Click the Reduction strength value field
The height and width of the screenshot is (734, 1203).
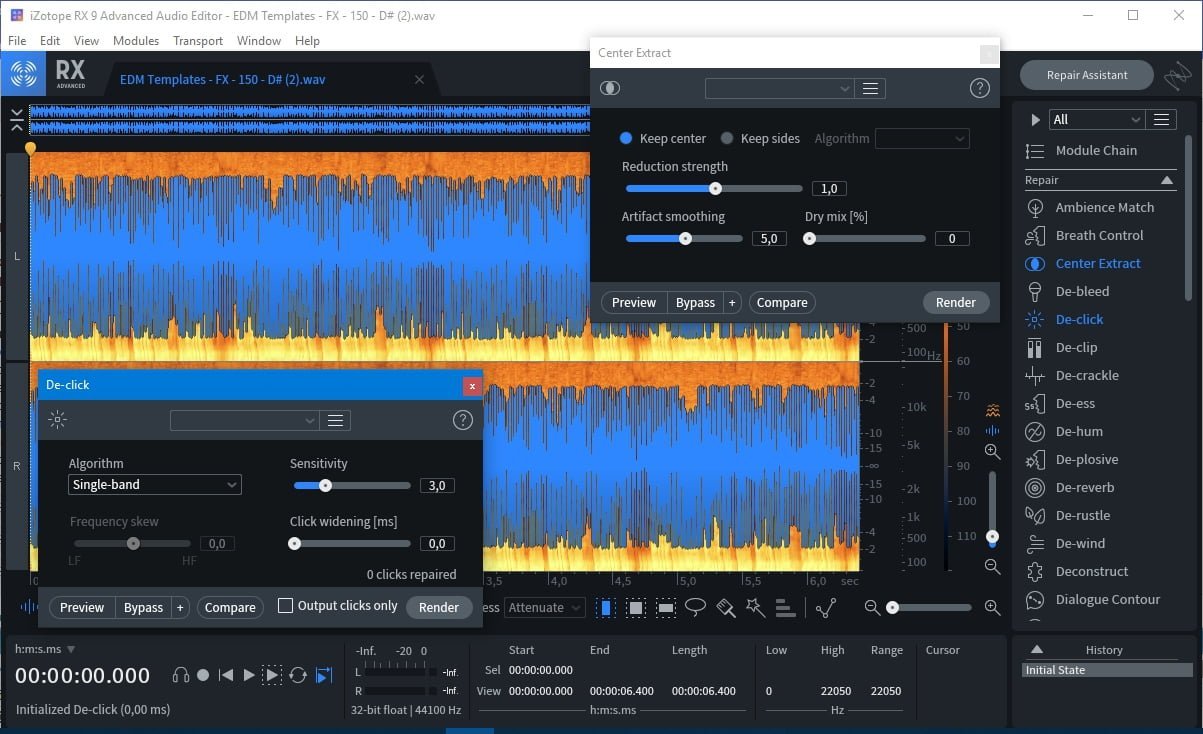pyautogui.click(x=829, y=188)
